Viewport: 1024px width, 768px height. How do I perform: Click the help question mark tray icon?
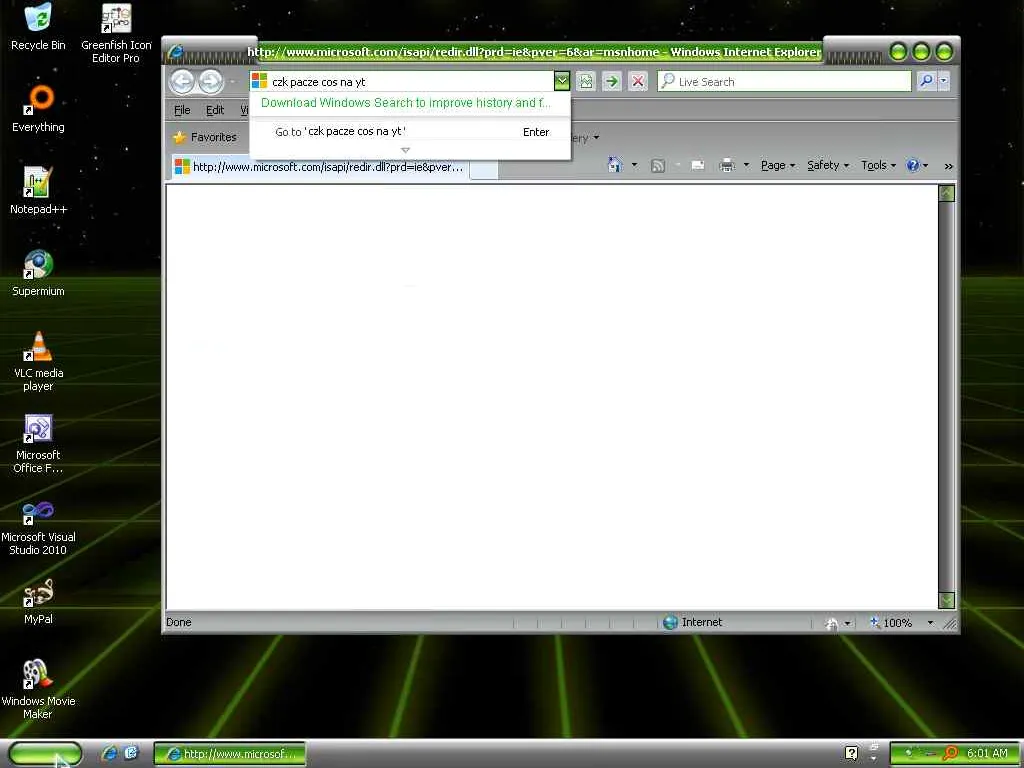click(x=851, y=754)
